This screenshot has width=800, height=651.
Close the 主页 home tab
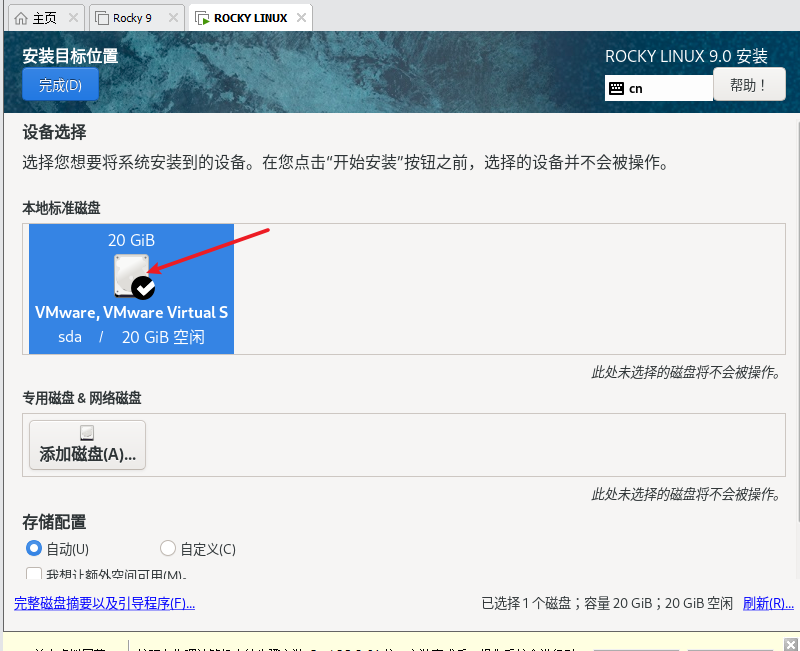(x=73, y=18)
